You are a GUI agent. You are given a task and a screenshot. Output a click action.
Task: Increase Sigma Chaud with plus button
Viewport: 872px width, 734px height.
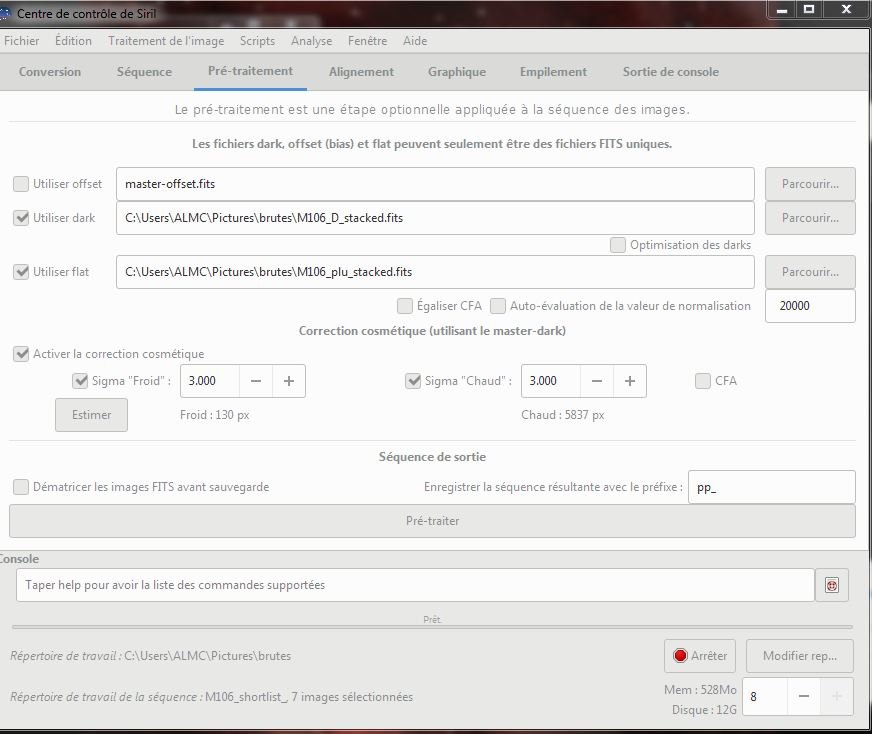tap(630, 381)
